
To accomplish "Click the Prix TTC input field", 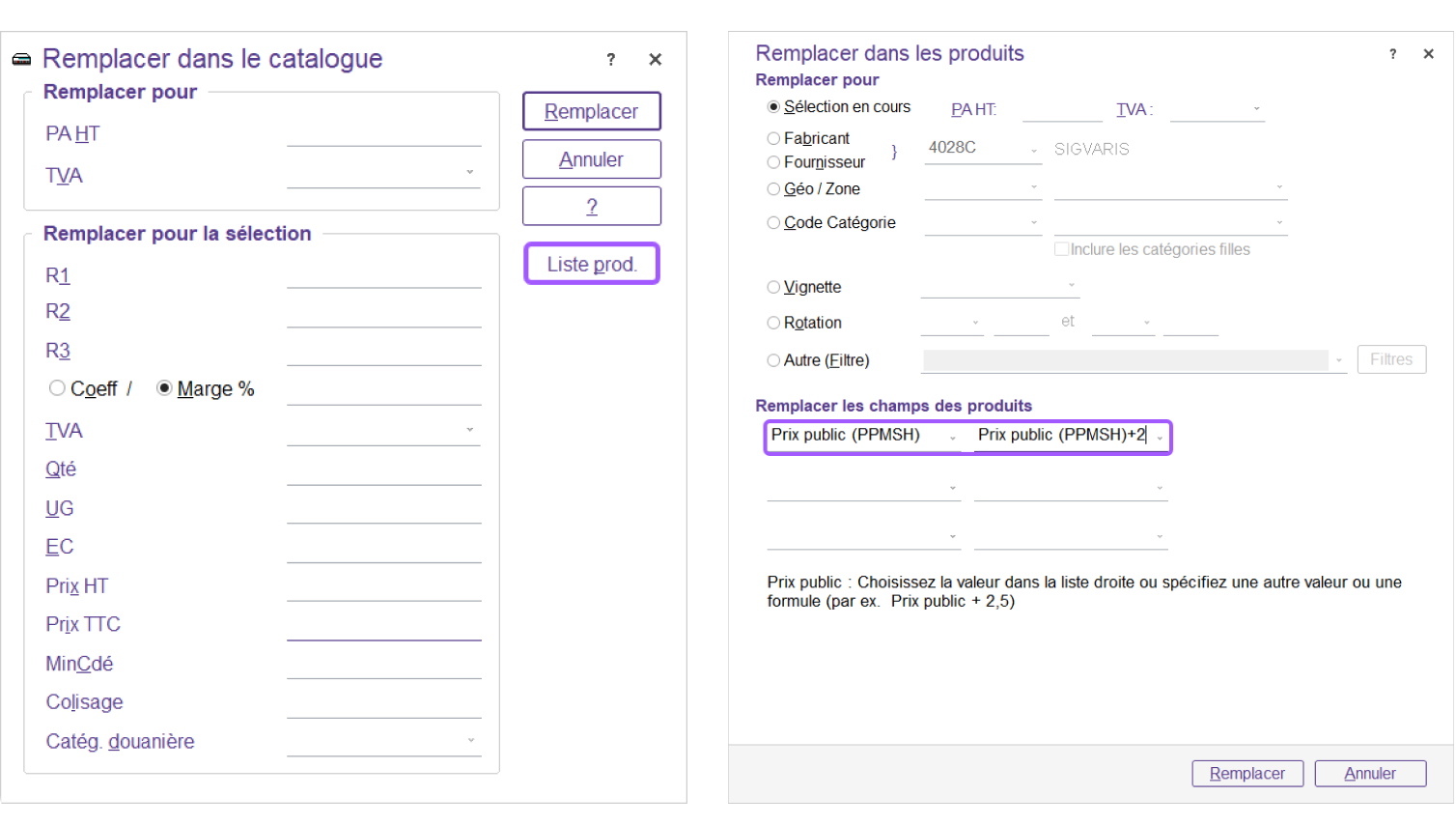I will tap(383, 625).
